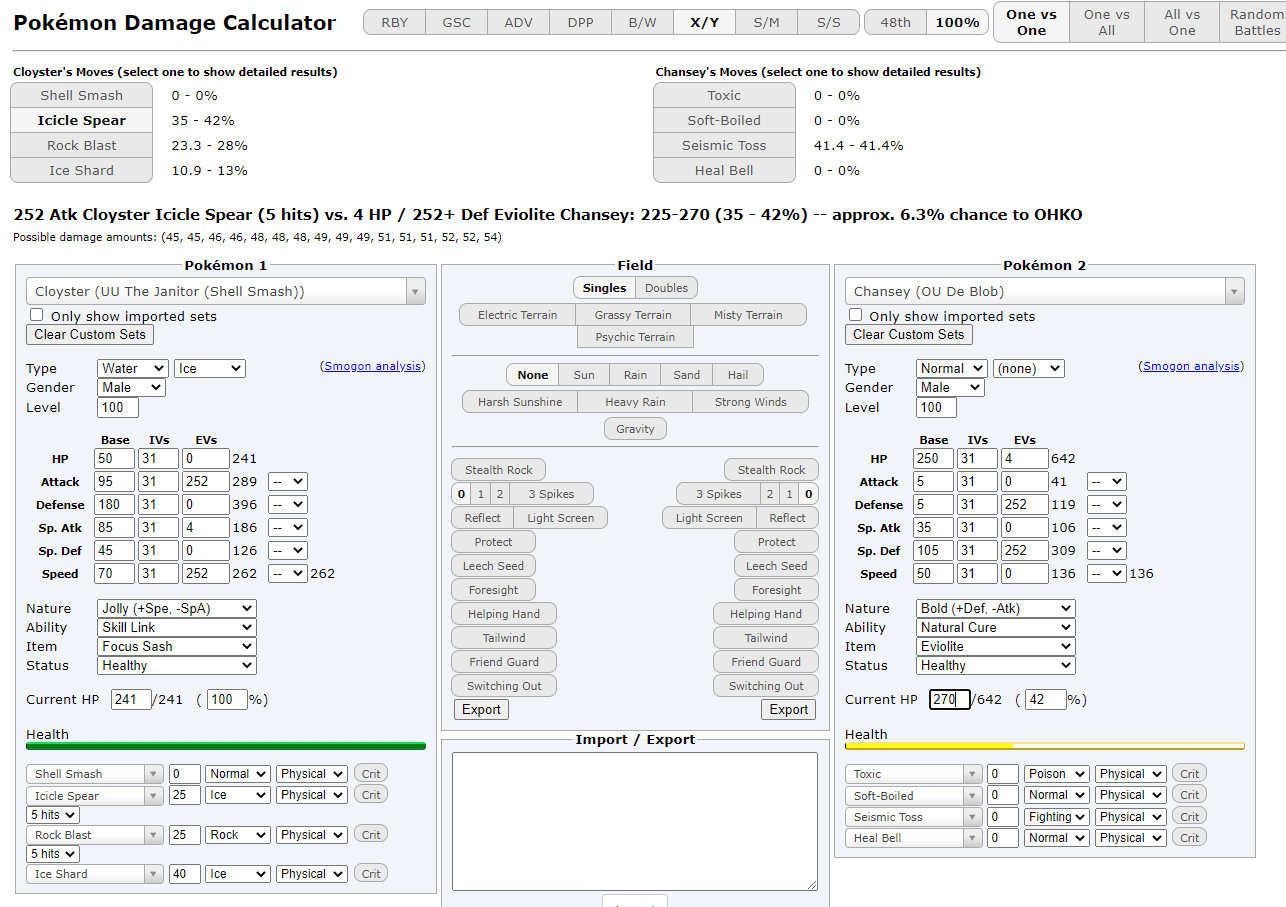This screenshot has height=907, width=1286.
Task: Open Cloyster's Attack boost dropdown
Action: pos(287,482)
